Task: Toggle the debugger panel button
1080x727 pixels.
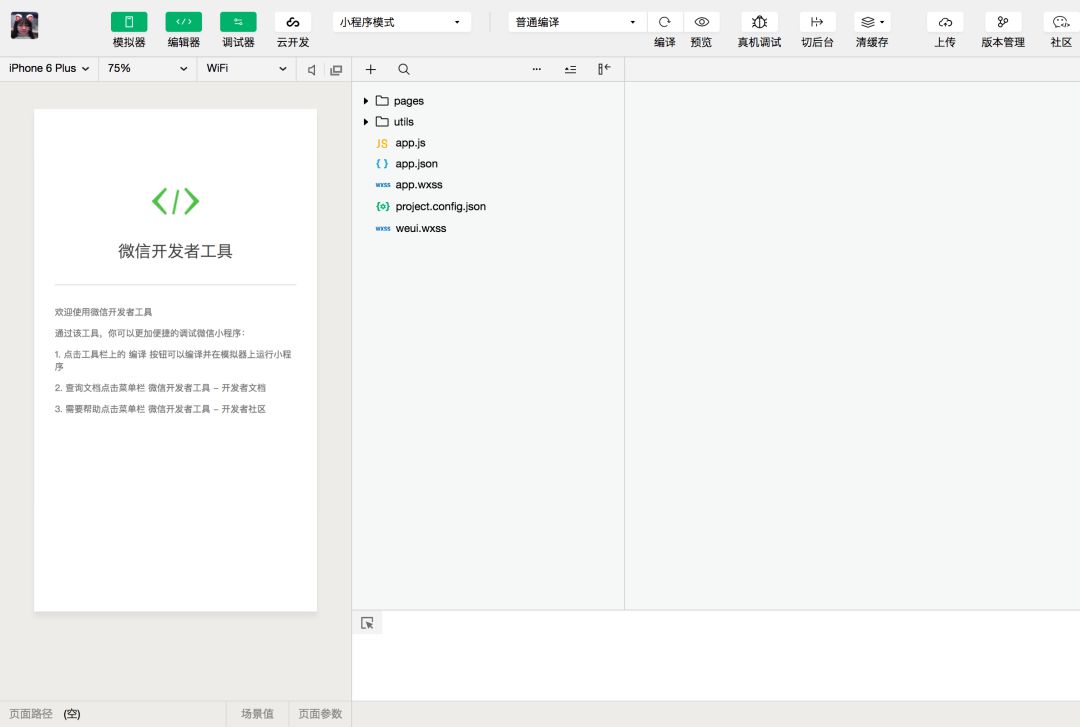Action: tap(238, 22)
